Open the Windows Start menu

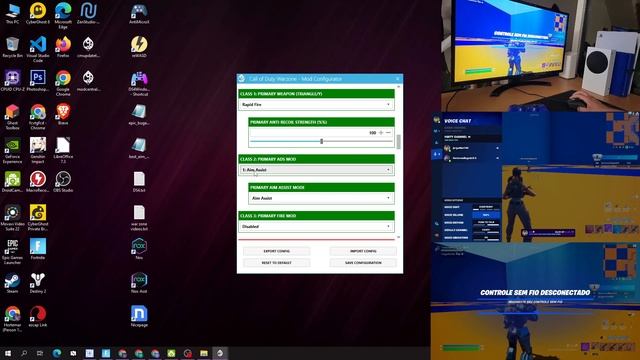7,353
